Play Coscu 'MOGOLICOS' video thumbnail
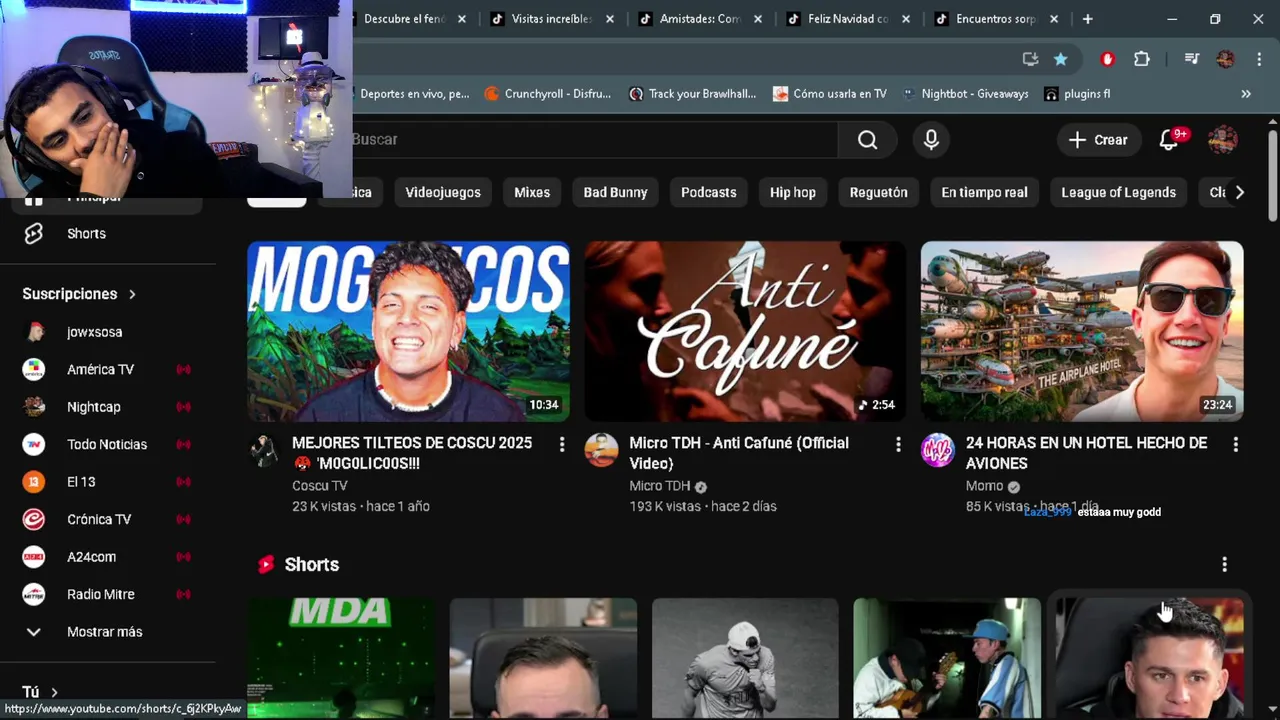The height and width of the screenshot is (720, 1280). [408, 331]
